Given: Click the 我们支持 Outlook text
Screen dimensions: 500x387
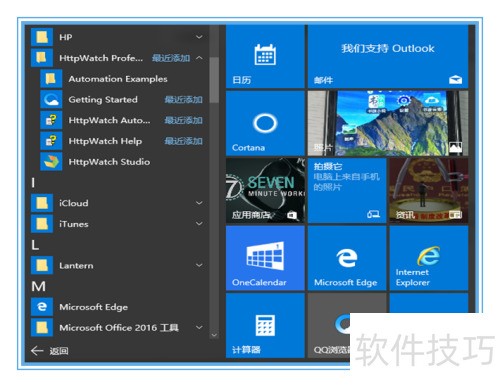Looking at the screenshot, I should point(388,48).
